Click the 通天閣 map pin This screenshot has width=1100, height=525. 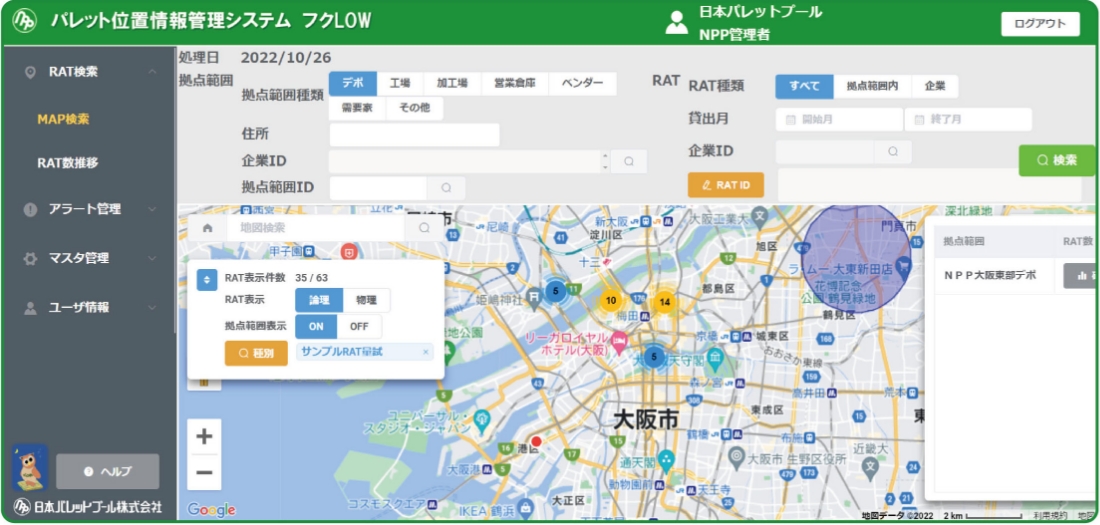tap(666, 460)
